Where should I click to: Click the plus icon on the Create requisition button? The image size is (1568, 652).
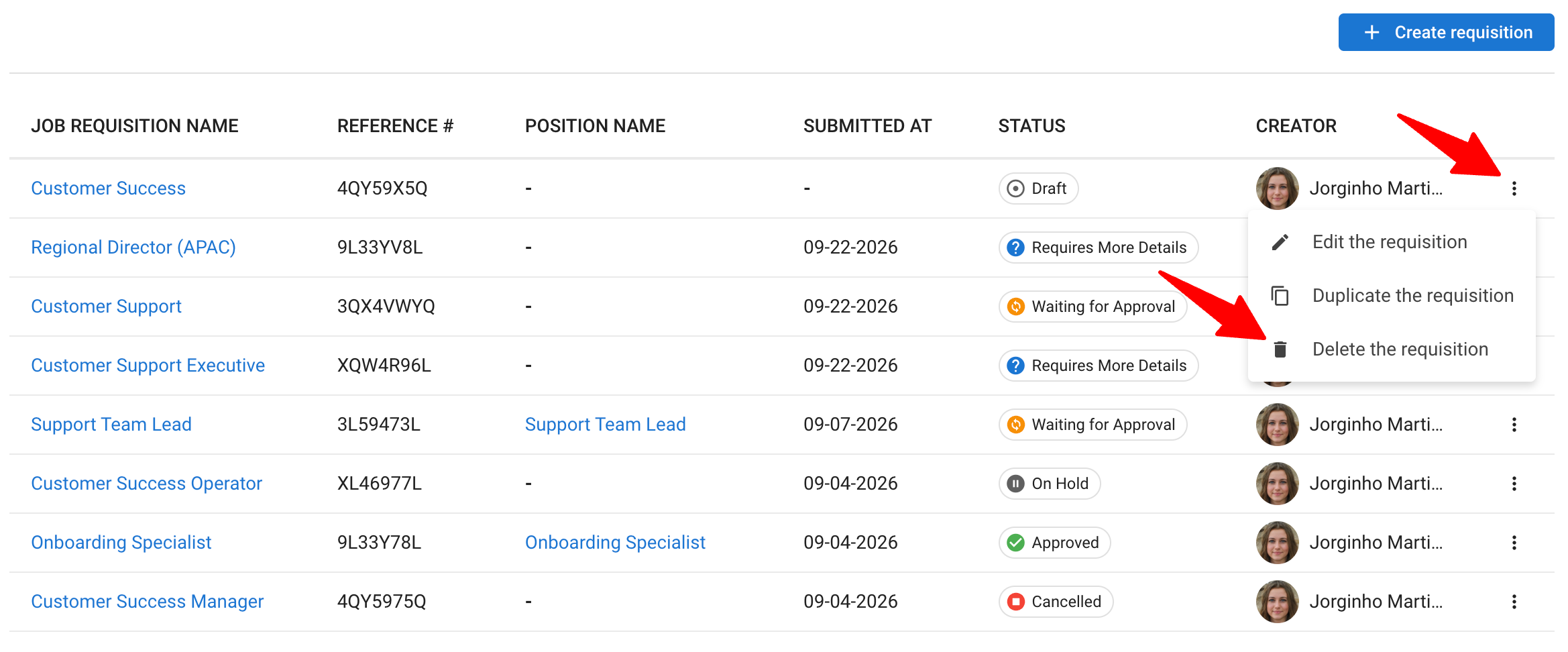tap(1372, 32)
